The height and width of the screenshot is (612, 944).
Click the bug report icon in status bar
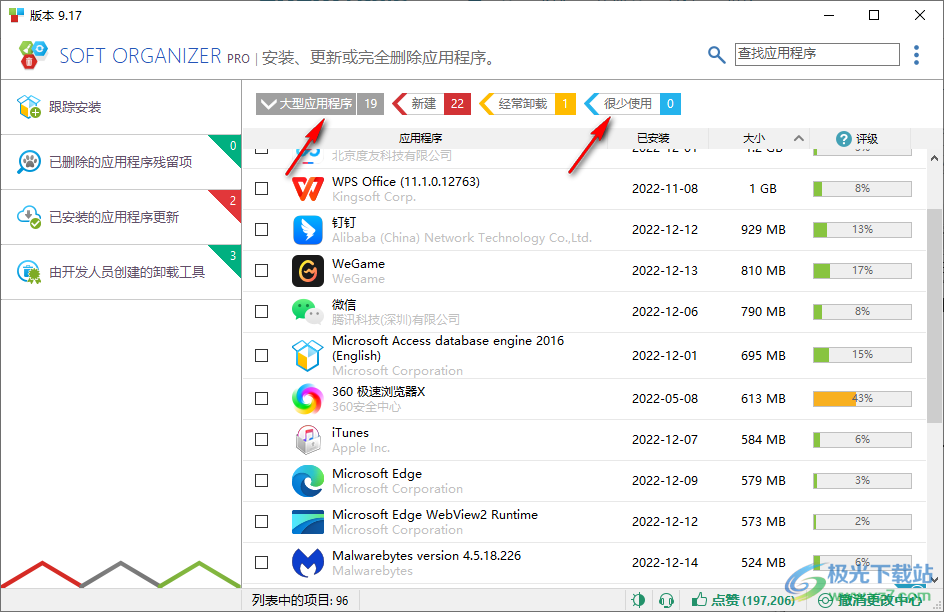(638, 599)
